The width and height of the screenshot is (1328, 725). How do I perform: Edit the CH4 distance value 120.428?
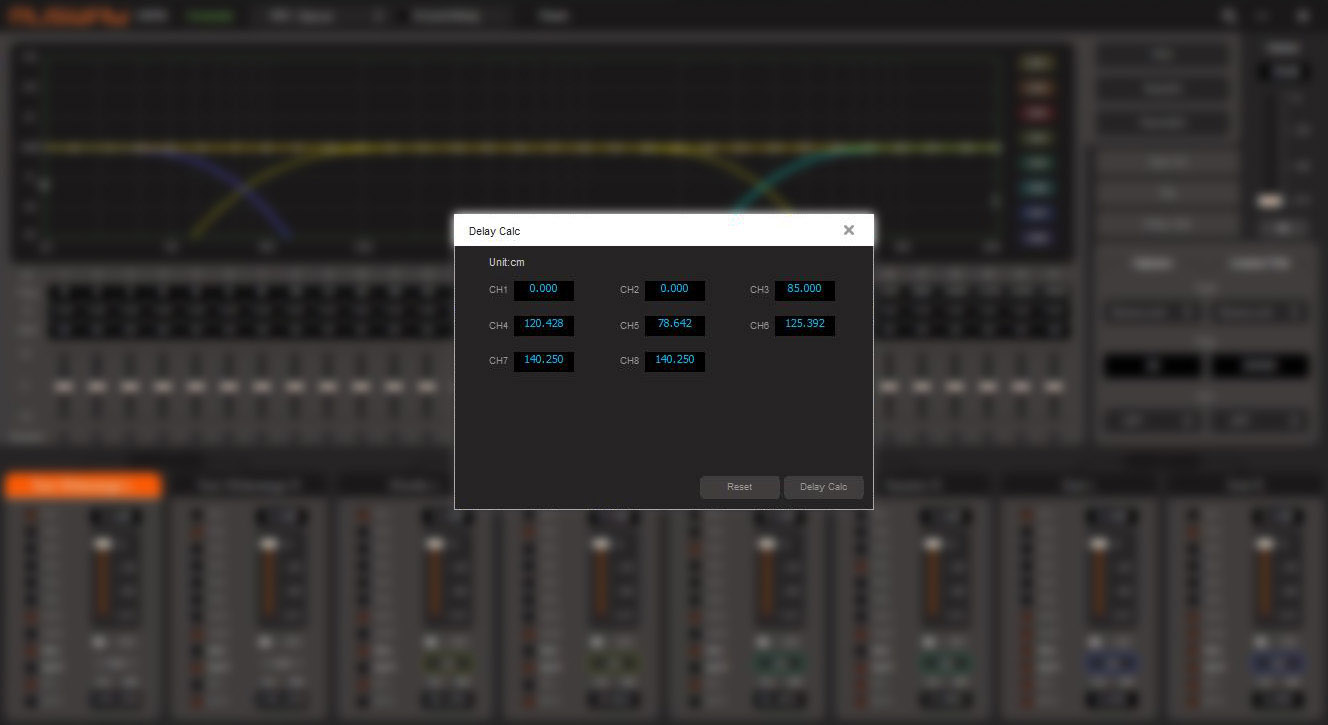pos(544,325)
